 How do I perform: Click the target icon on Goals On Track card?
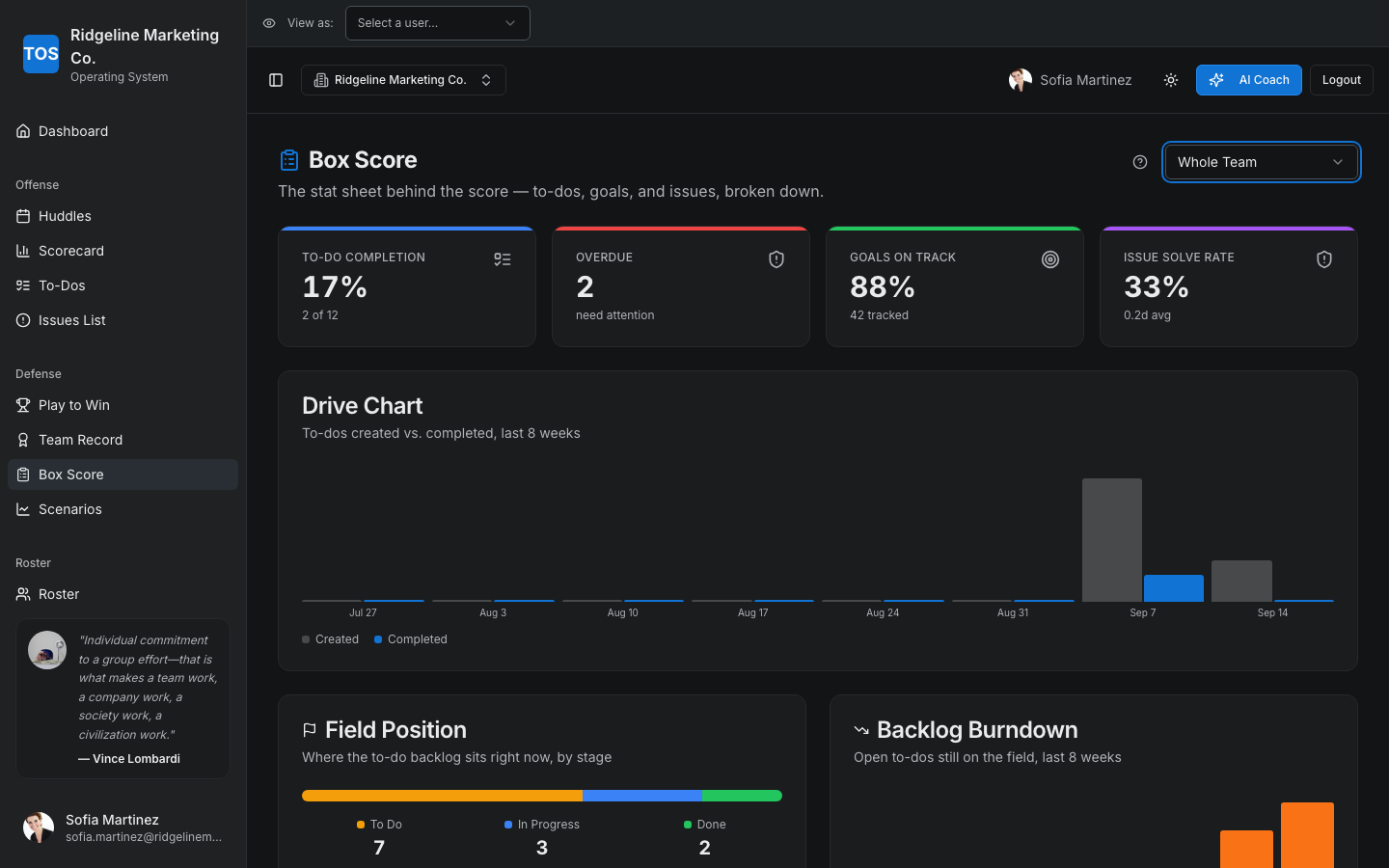click(1050, 259)
